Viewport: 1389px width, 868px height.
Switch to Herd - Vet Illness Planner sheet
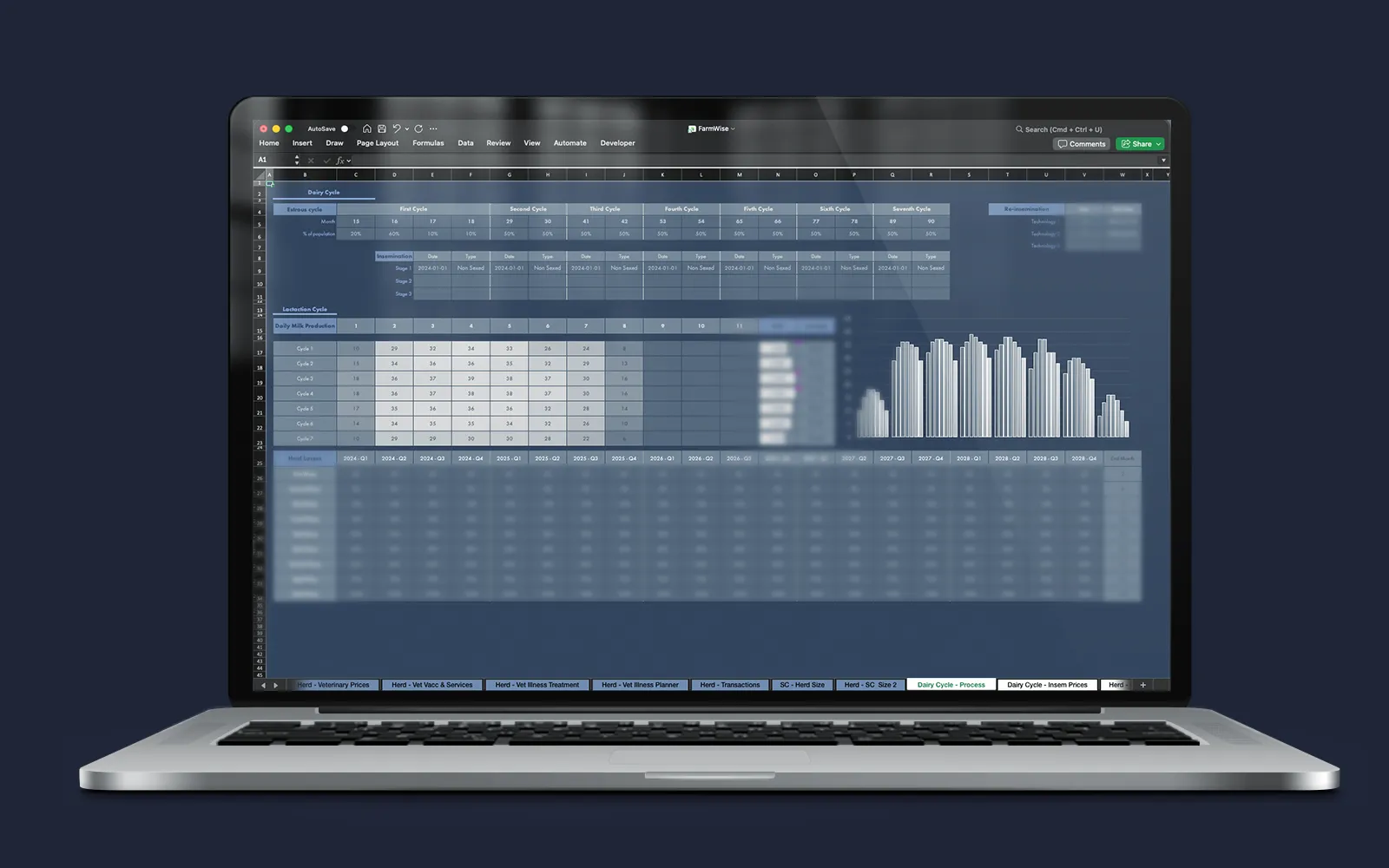(x=641, y=685)
